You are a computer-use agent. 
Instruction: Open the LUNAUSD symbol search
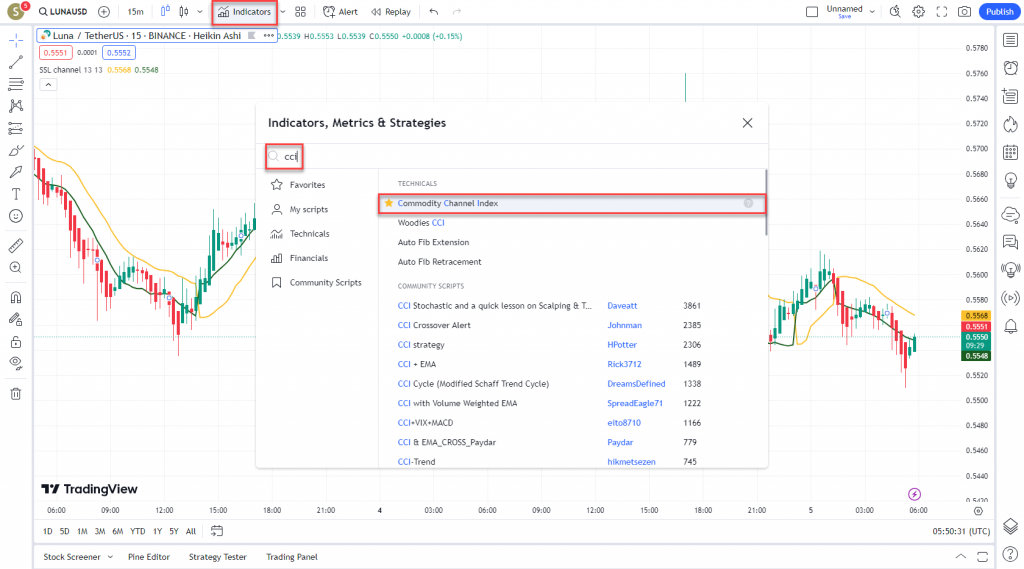(x=63, y=12)
